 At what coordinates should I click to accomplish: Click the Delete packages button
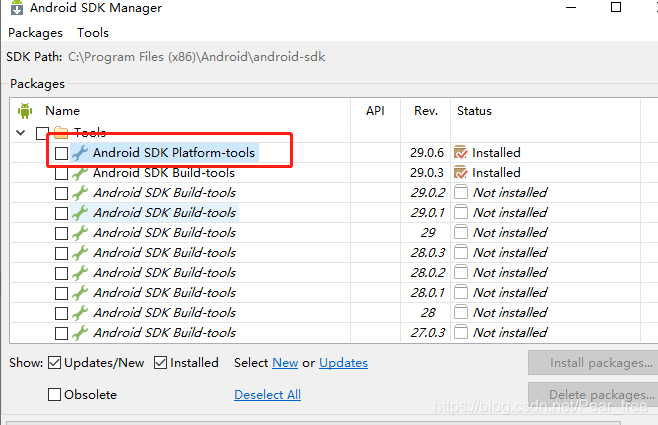[593, 394]
